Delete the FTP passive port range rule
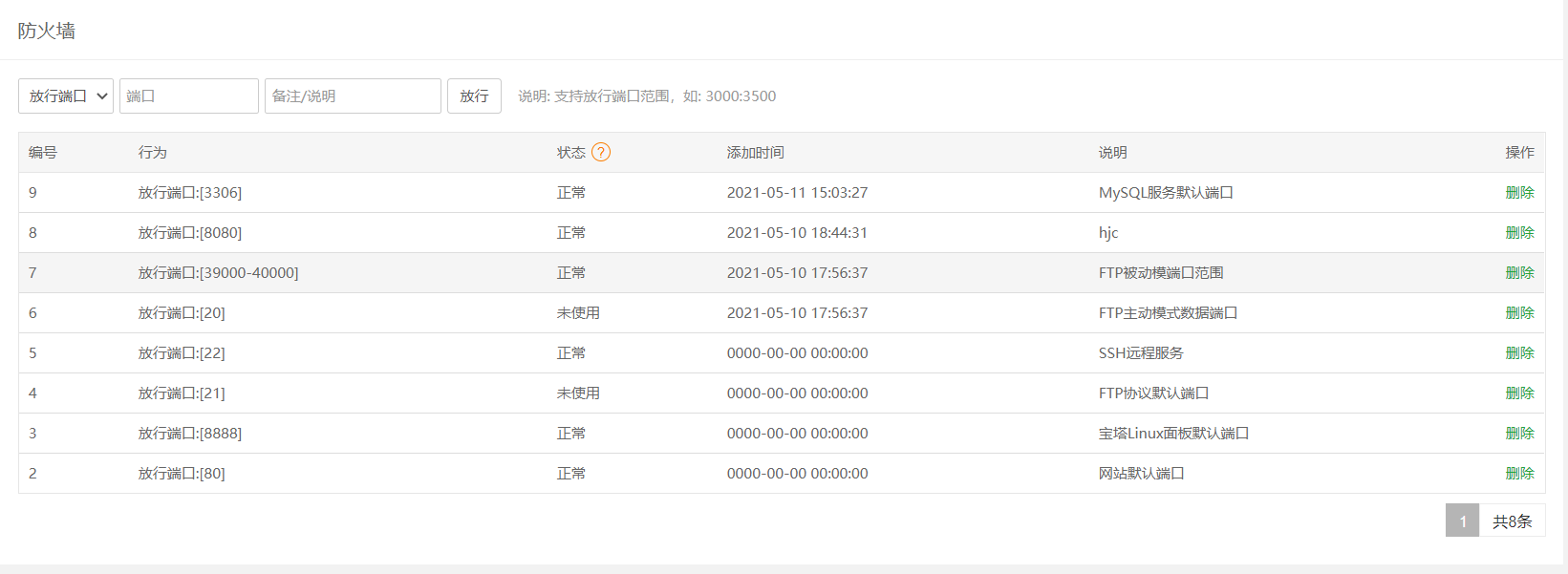Image resolution: width=1568 pixels, height=574 pixels. (1519, 273)
